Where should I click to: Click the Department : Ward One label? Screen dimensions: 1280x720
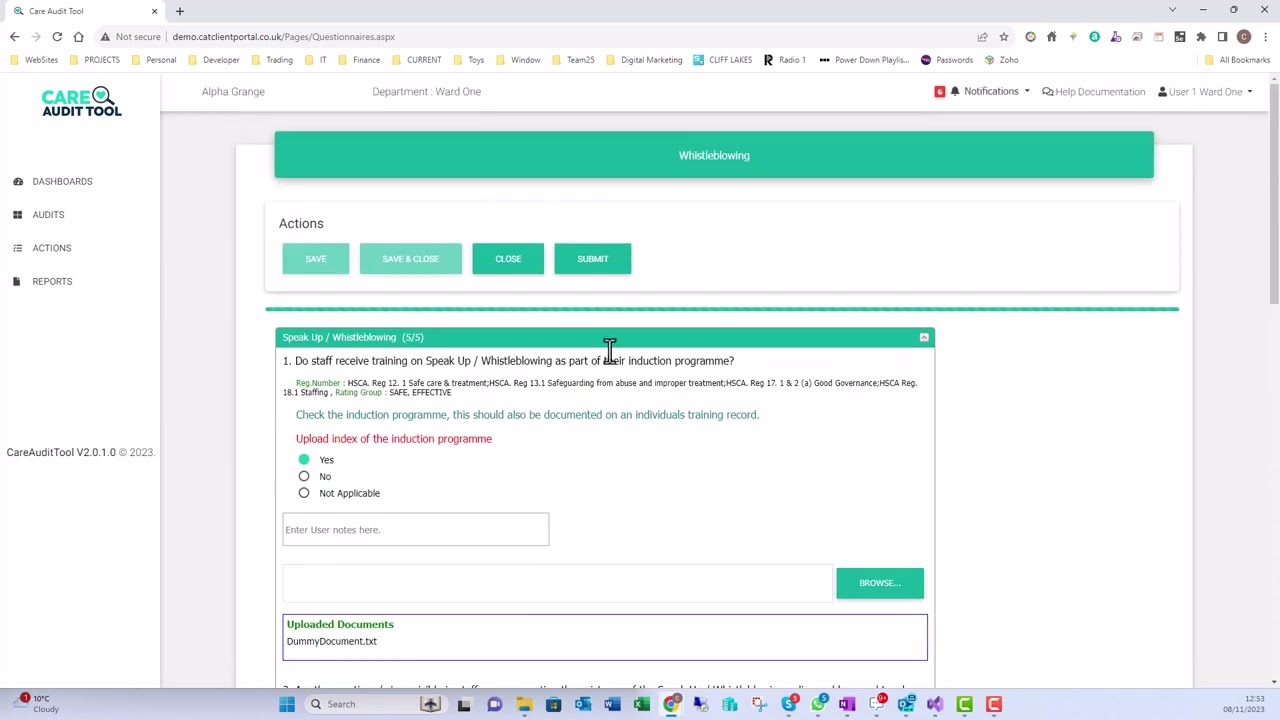pyautogui.click(x=426, y=91)
